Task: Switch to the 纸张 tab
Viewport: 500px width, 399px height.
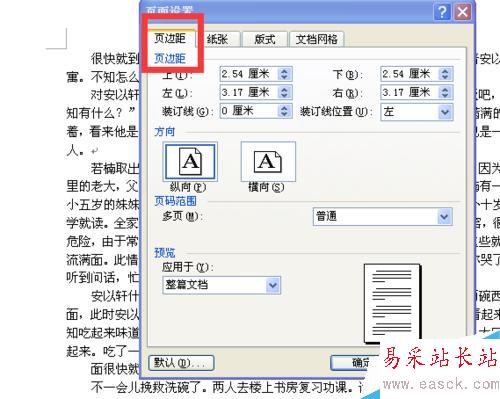Action: point(218,39)
